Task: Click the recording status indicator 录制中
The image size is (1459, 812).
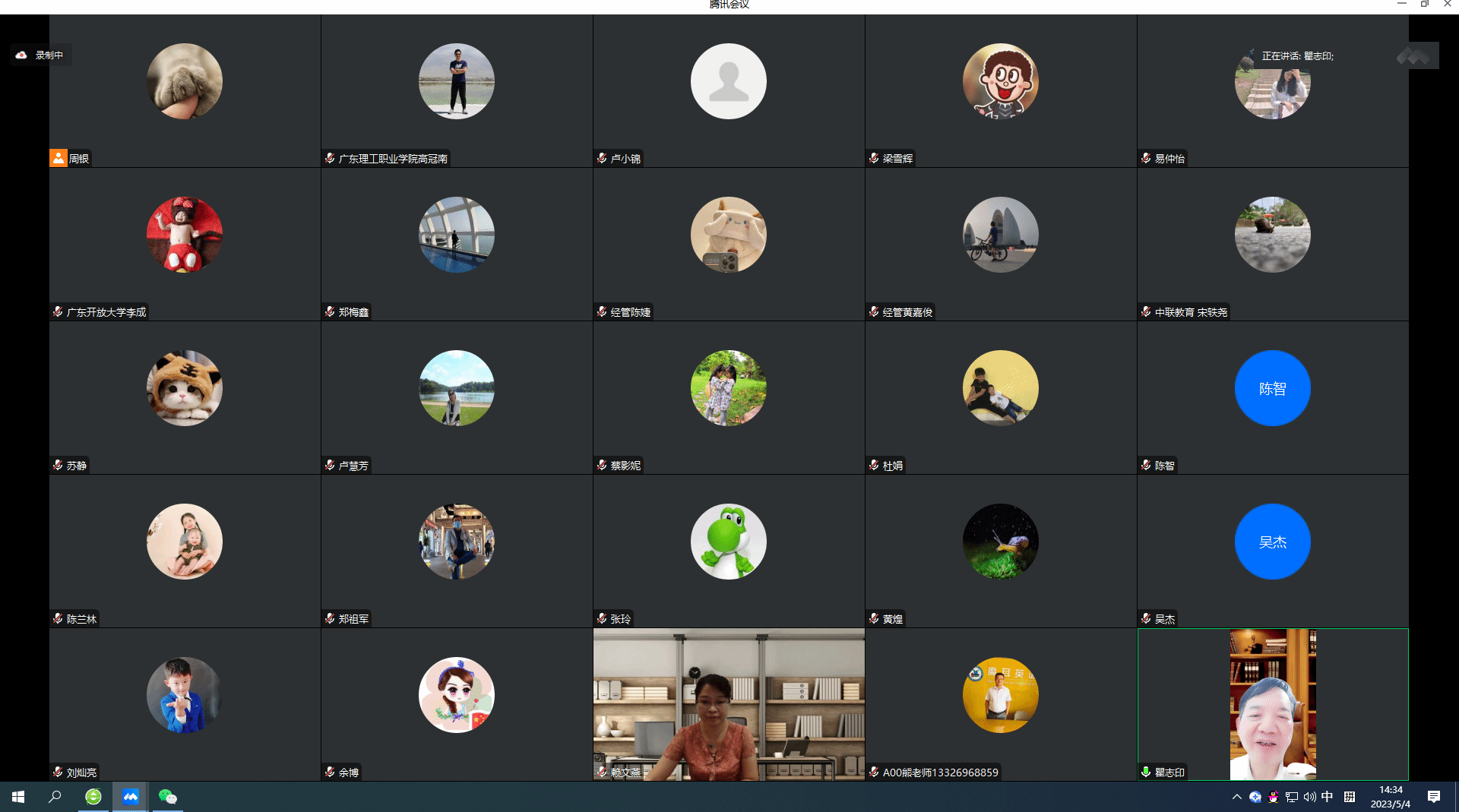Action: (x=41, y=55)
